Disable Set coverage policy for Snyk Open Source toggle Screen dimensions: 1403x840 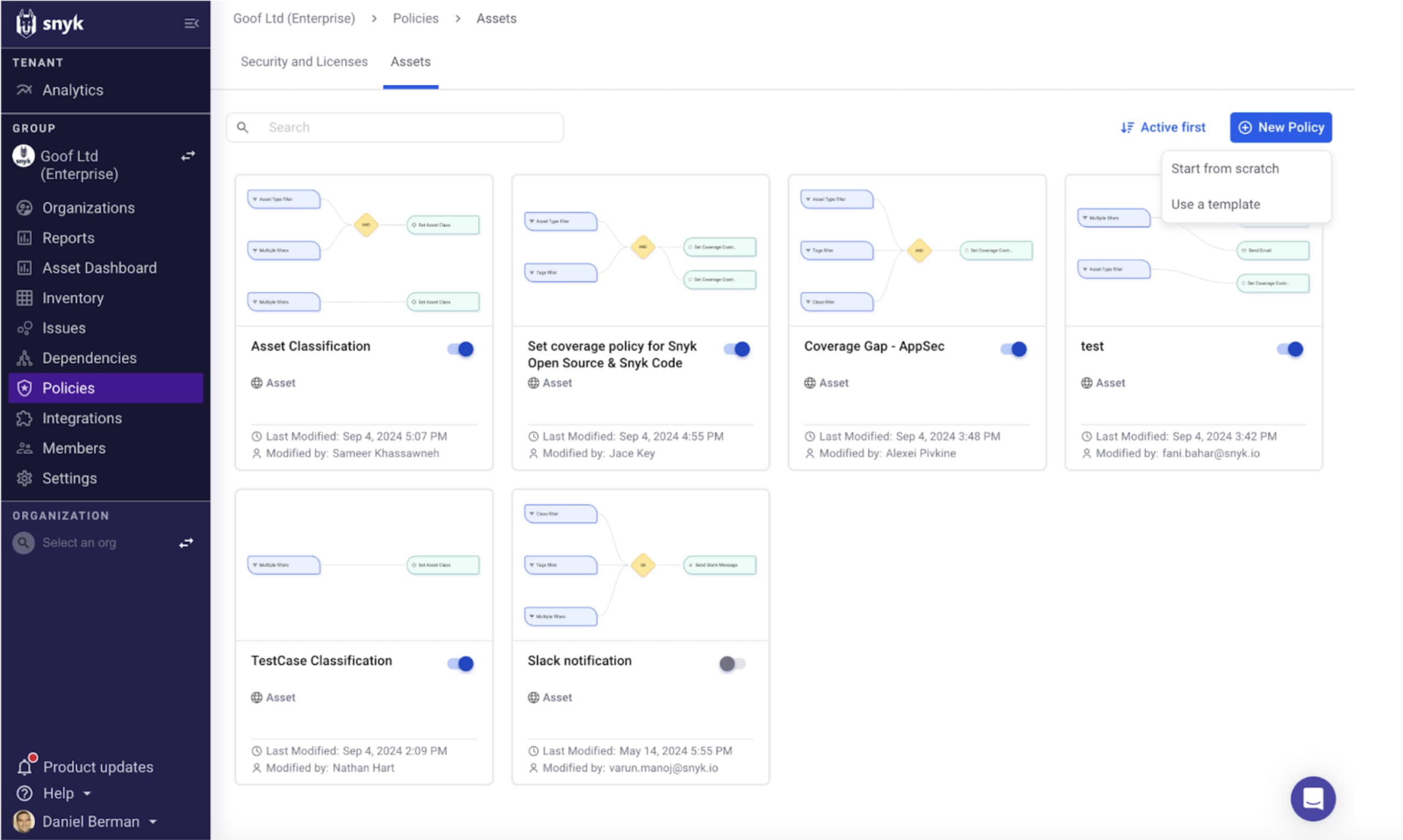pos(737,348)
